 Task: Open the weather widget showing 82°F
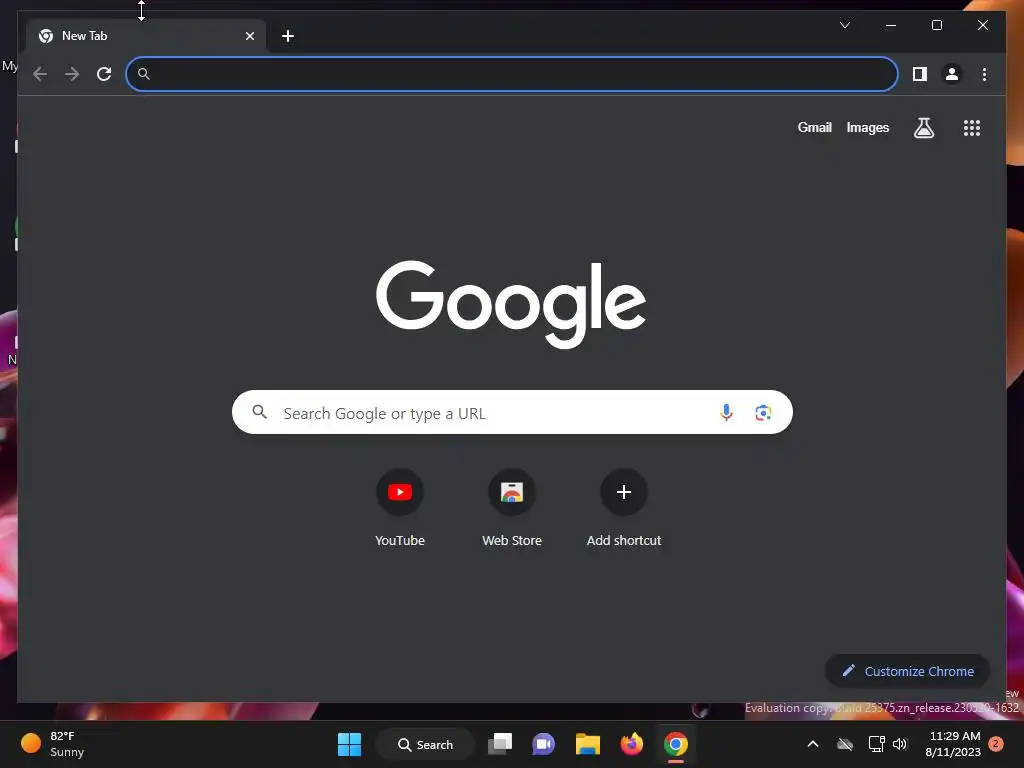pos(53,744)
